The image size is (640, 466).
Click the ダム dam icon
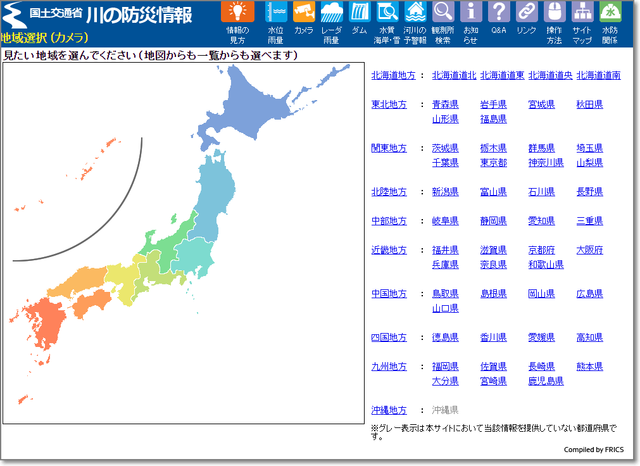[359, 13]
